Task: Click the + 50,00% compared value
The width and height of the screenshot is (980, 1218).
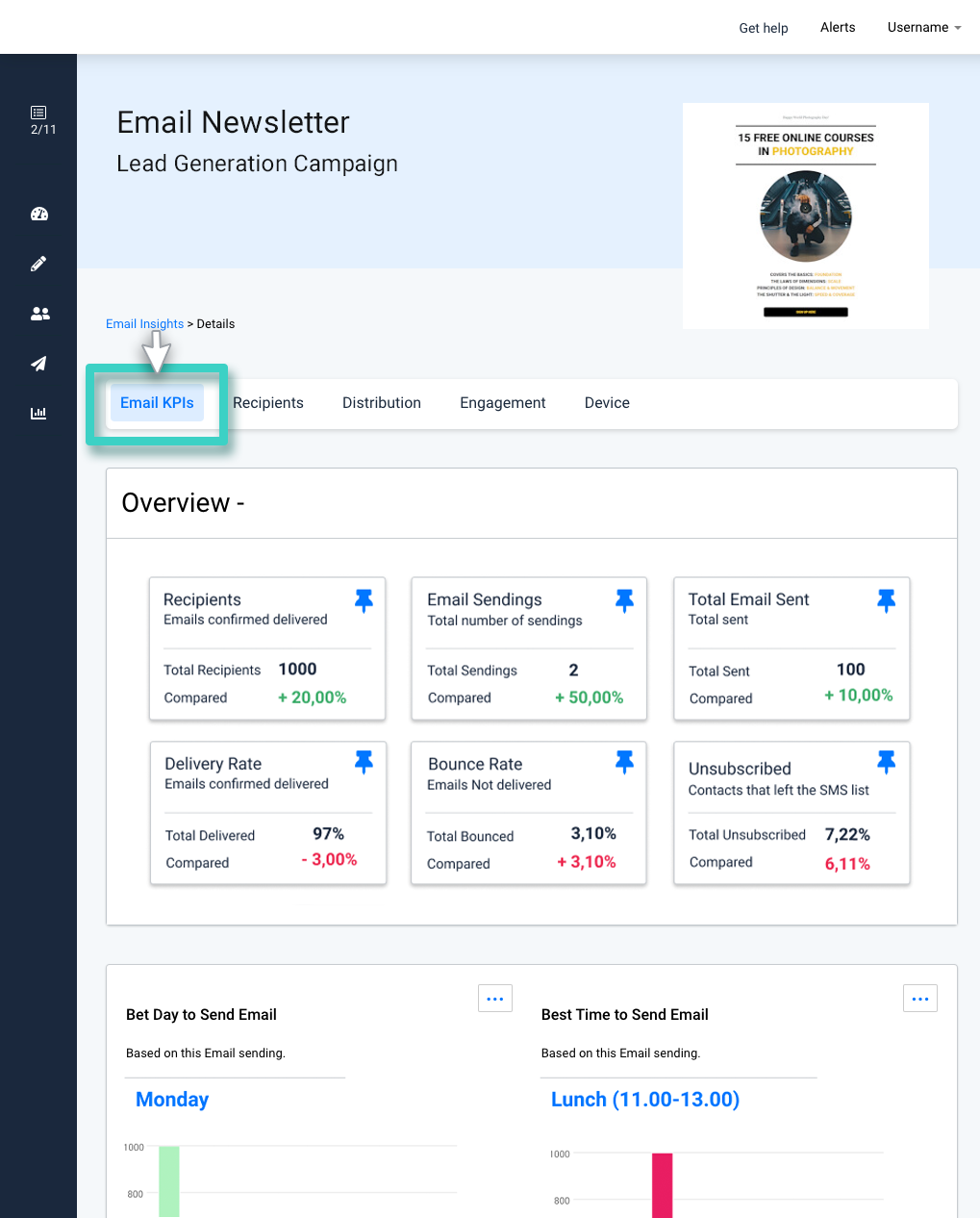Action: (x=590, y=698)
